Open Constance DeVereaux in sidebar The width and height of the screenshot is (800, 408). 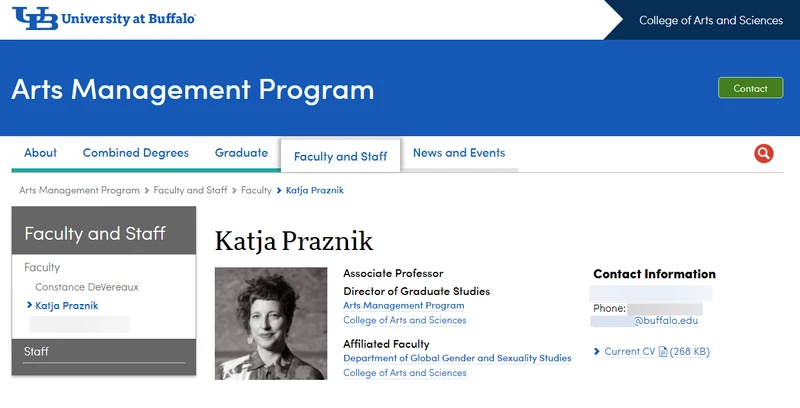(x=87, y=287)
